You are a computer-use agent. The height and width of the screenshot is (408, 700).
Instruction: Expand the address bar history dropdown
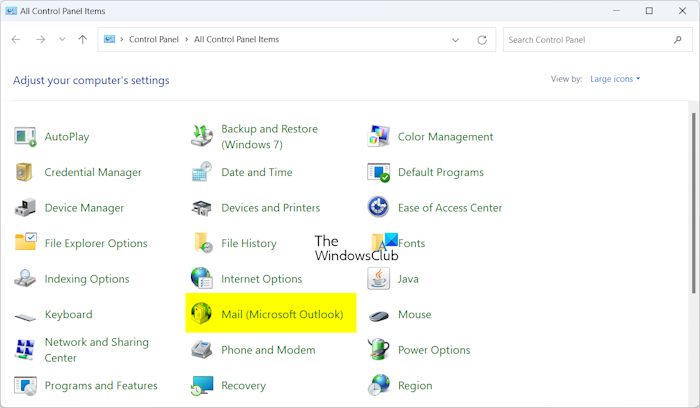455,40
